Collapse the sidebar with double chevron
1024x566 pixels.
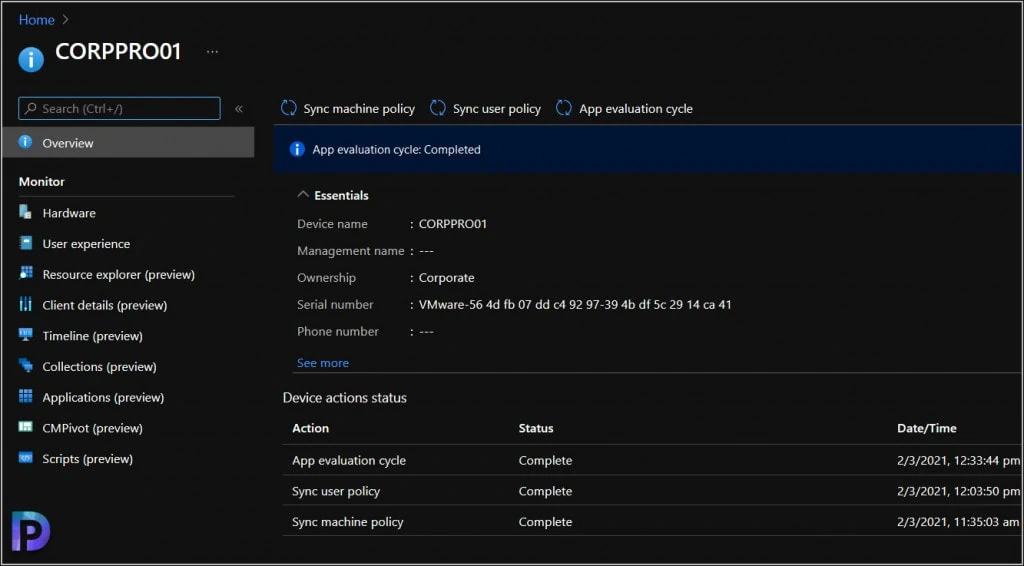[239, 109]
